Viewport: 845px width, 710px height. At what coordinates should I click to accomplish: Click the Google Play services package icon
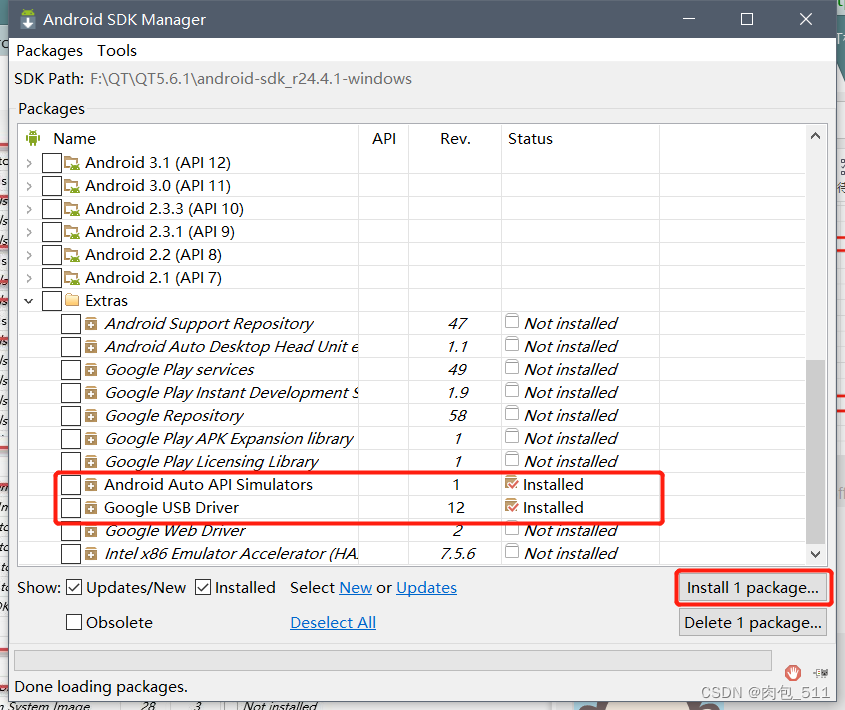tap(91, 370)
